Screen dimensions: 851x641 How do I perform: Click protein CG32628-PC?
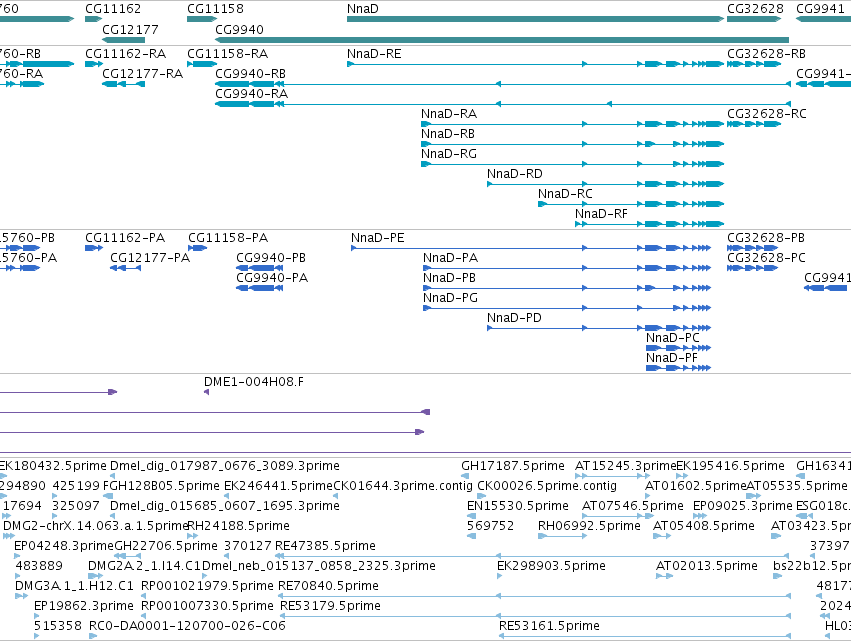click(766, 258)
